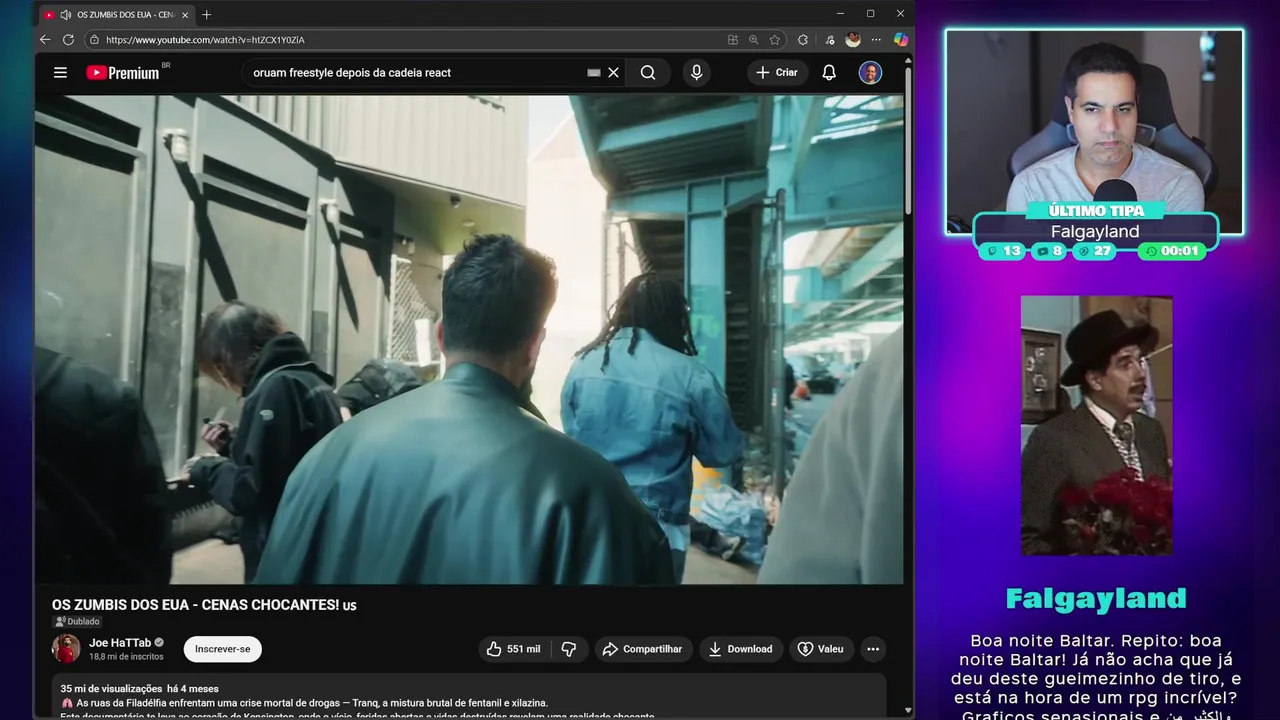
Task: Open the Joe HaTTab channel name link
Action: (120, 643)
